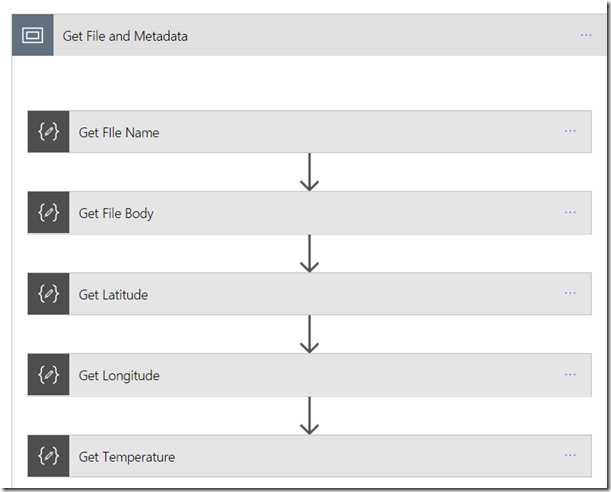Click the compose icon beside Get Latitude

tap(48, 293)
